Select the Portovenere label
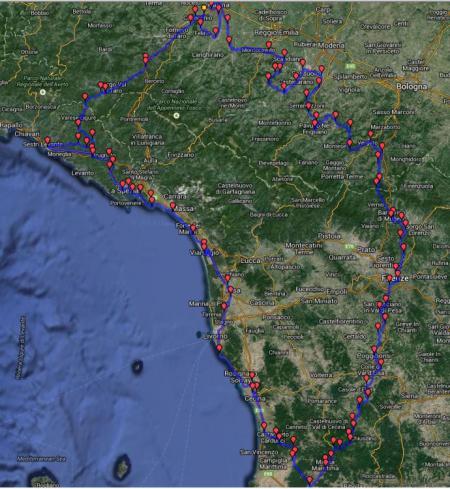The width and height of the screenshot is (450, 489). click(x=126, y=203)
